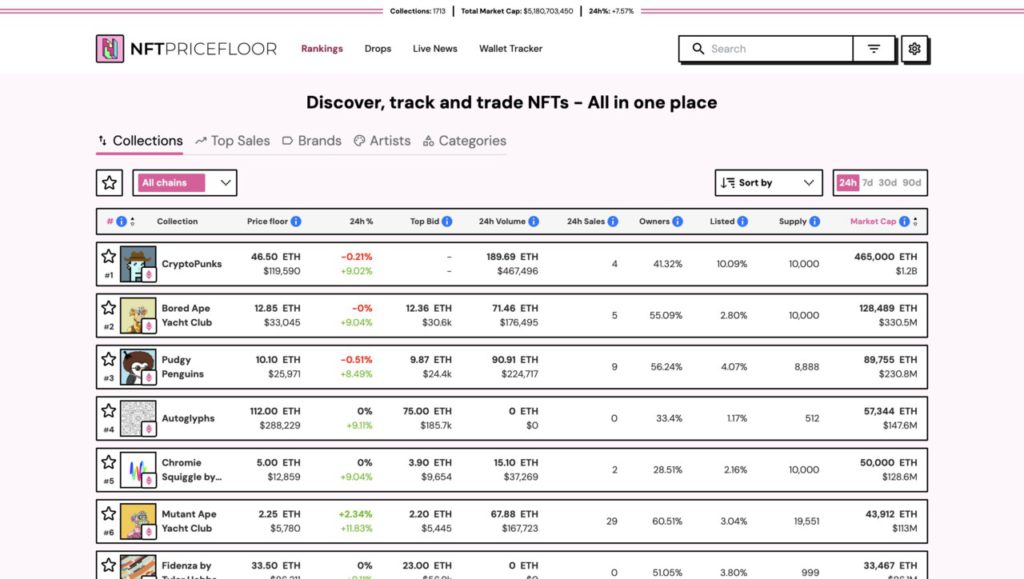1024x579 pixels.
Task: Select the 7d timeframe
Action: pos(867,183)
